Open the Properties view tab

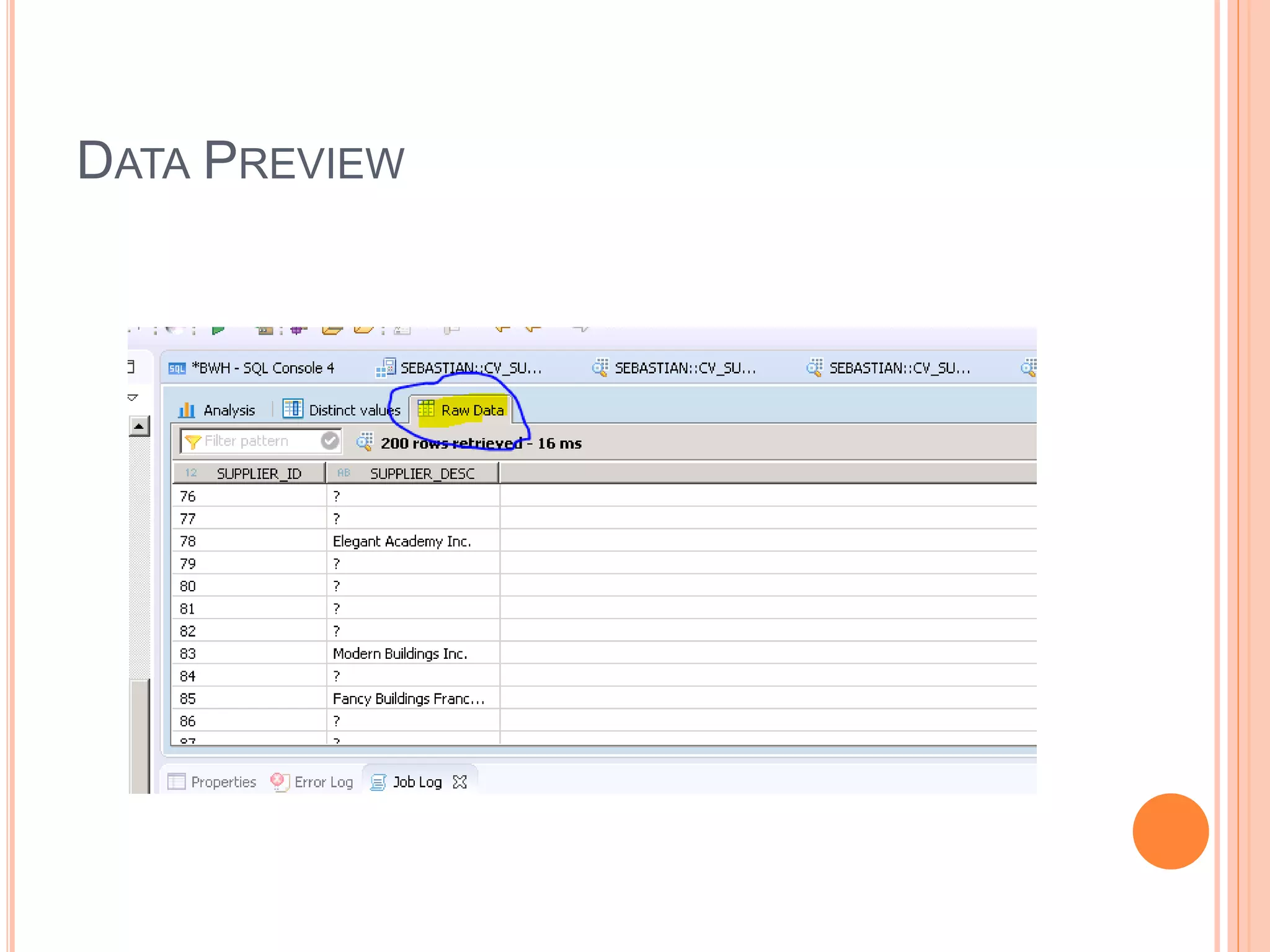[x=212, y=782]
